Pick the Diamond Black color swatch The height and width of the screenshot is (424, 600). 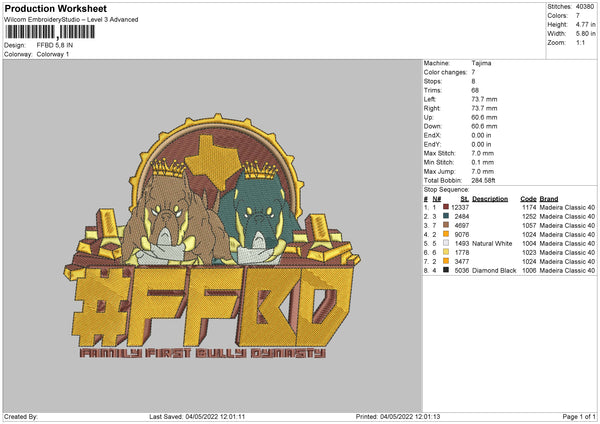point(446,270)
